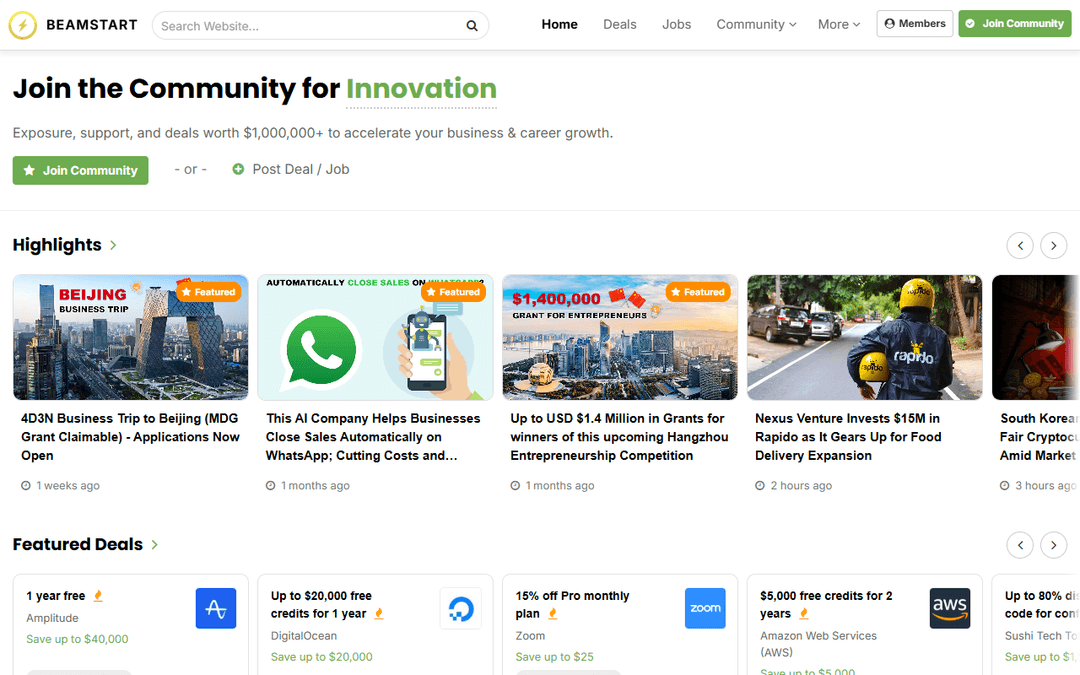The height and width of the screenshot is (675, 1080).
Task: Go to the Home nav item
Action: 559,24
